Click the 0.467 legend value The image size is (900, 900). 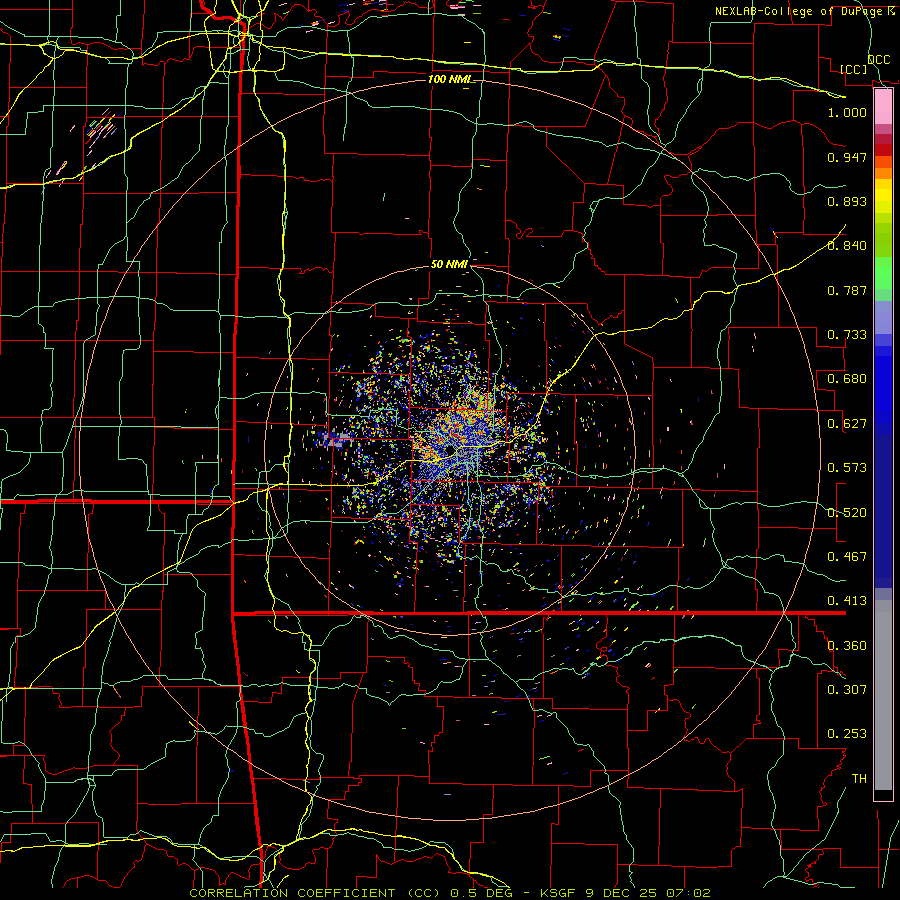[x=847, y=557]
